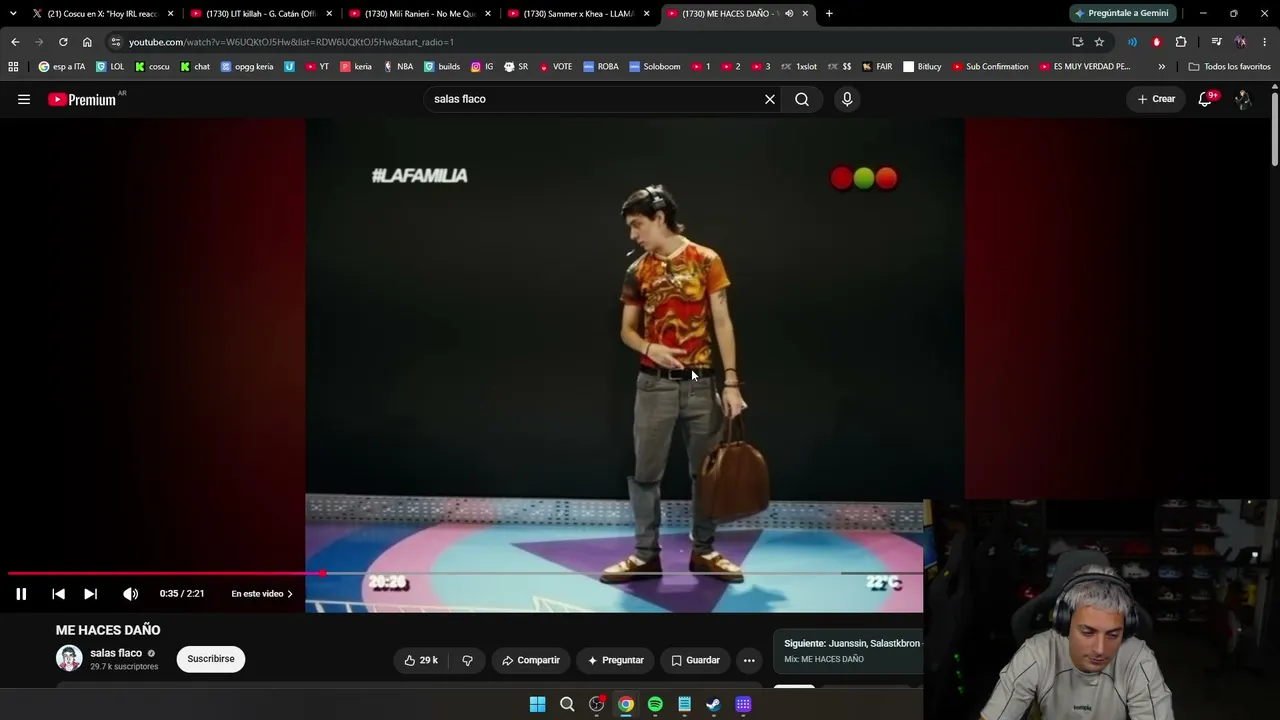Open the salas flaco channel name link

click(x=116, y=653)
